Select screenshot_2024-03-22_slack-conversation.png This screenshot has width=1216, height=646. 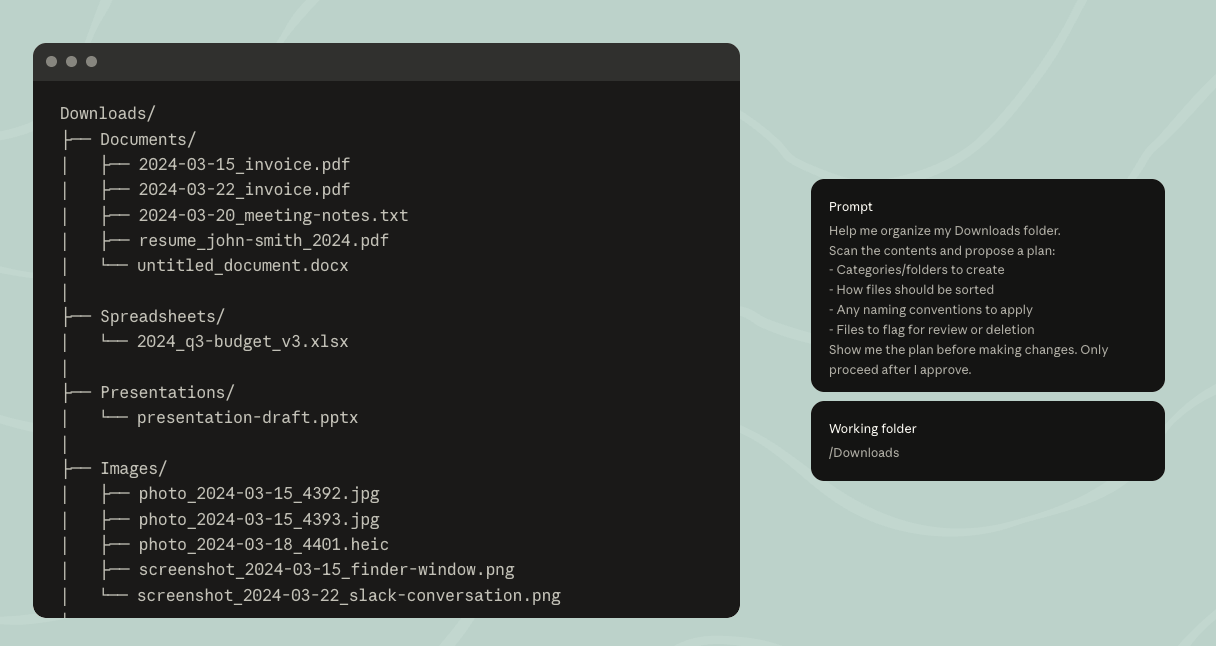click(x=349, y=595)
